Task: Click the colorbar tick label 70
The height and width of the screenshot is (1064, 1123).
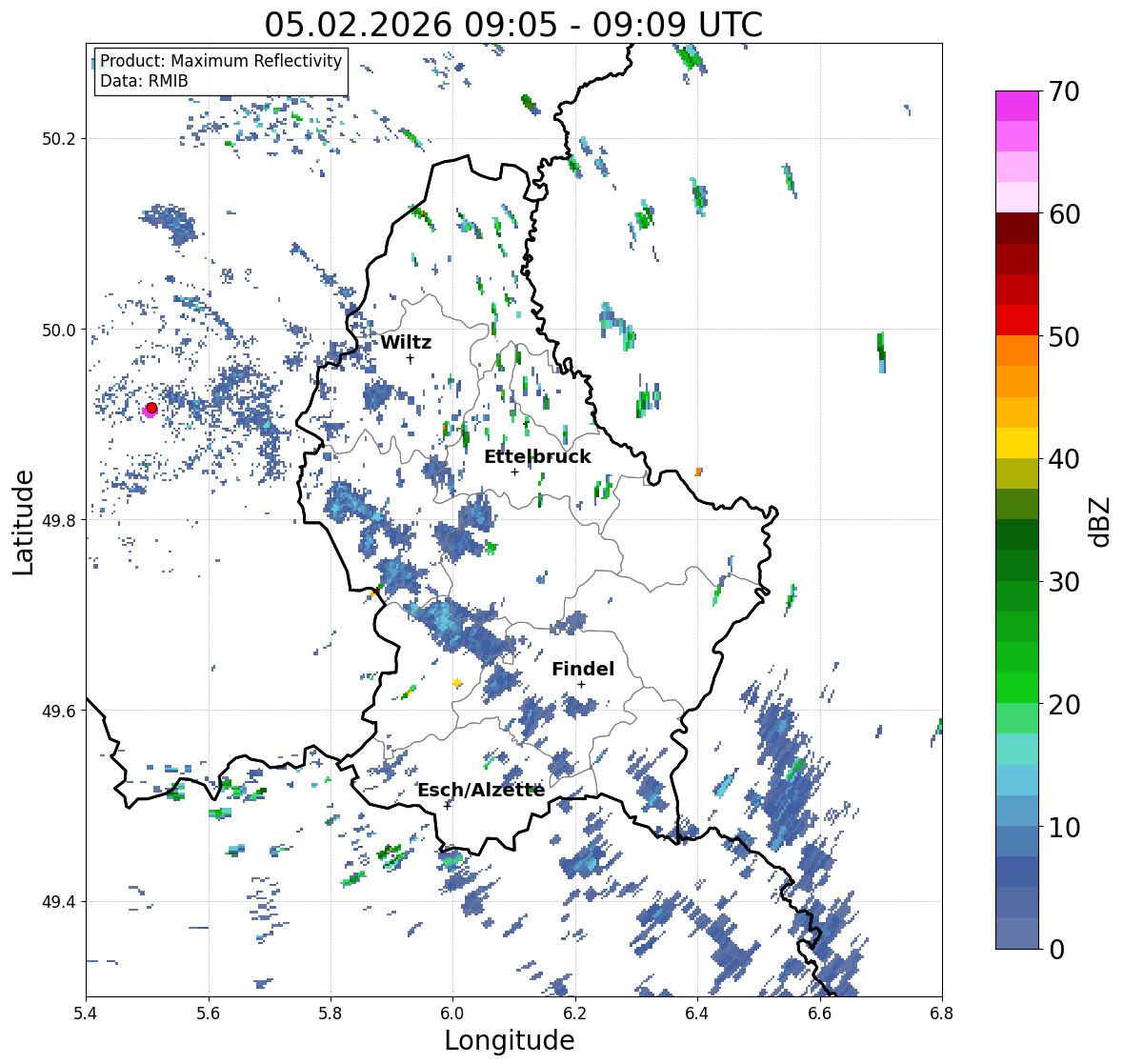Action: [x=1064, y=91]
